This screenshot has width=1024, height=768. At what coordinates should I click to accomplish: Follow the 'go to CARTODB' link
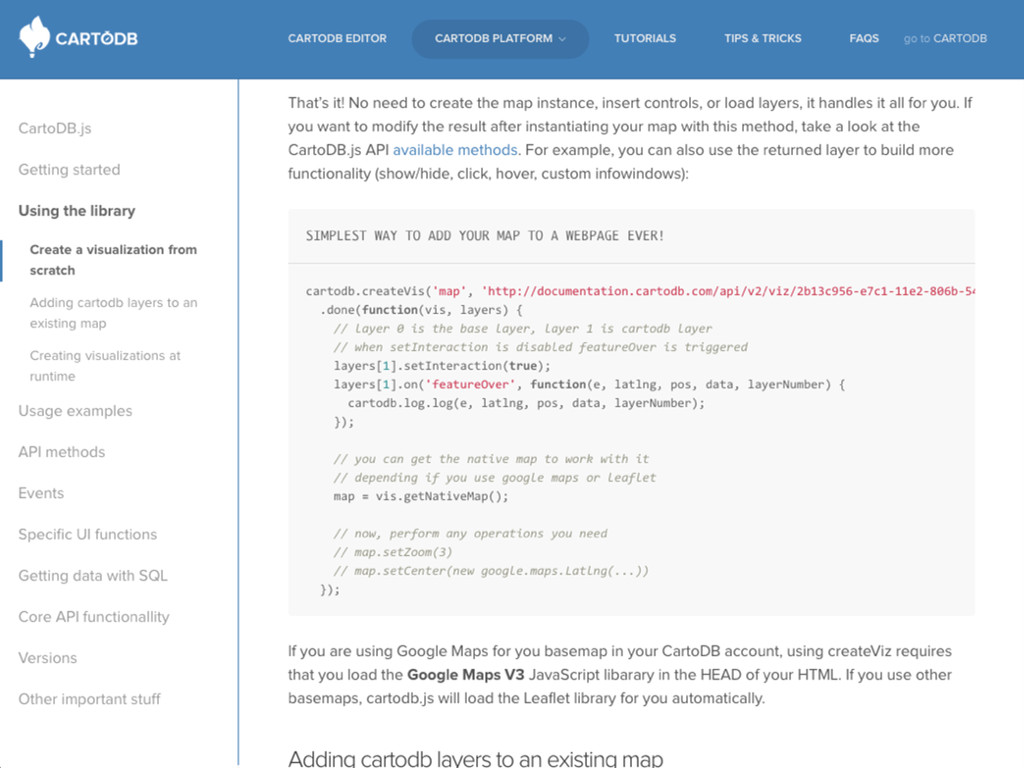coord(945,39)
